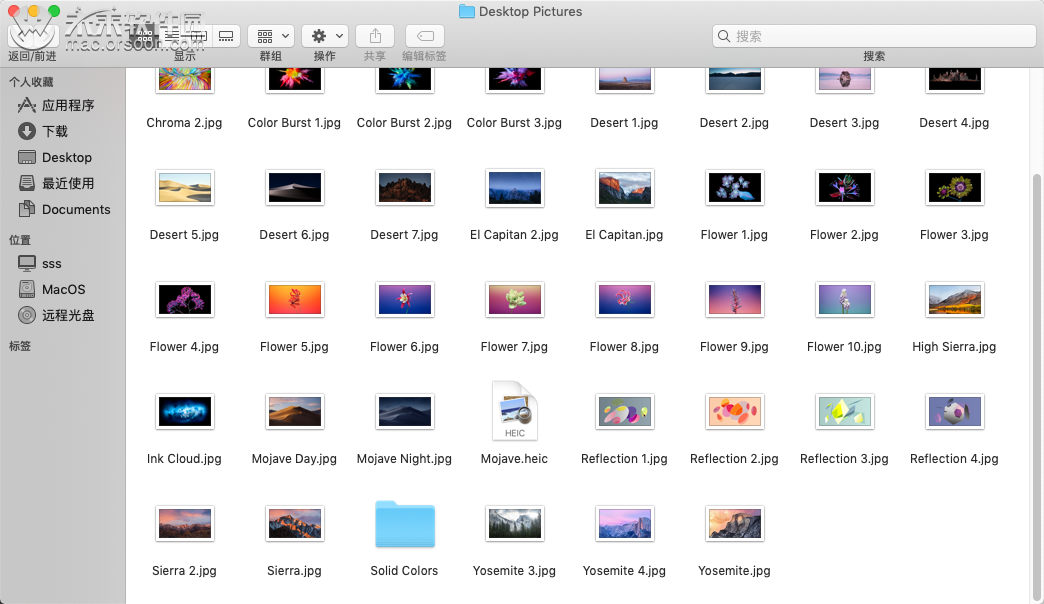Image resolution: width=1044 pixels, height=604 pixels.
Task: Select the Mojave Night.jpg thumbnail
Action: 405,411
